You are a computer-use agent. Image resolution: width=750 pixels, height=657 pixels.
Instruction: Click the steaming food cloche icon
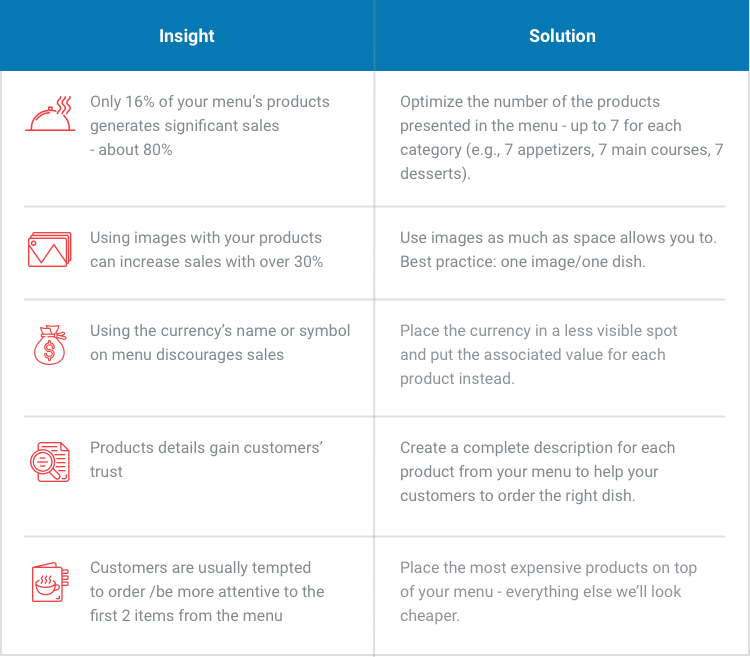[x=50, y=113]
